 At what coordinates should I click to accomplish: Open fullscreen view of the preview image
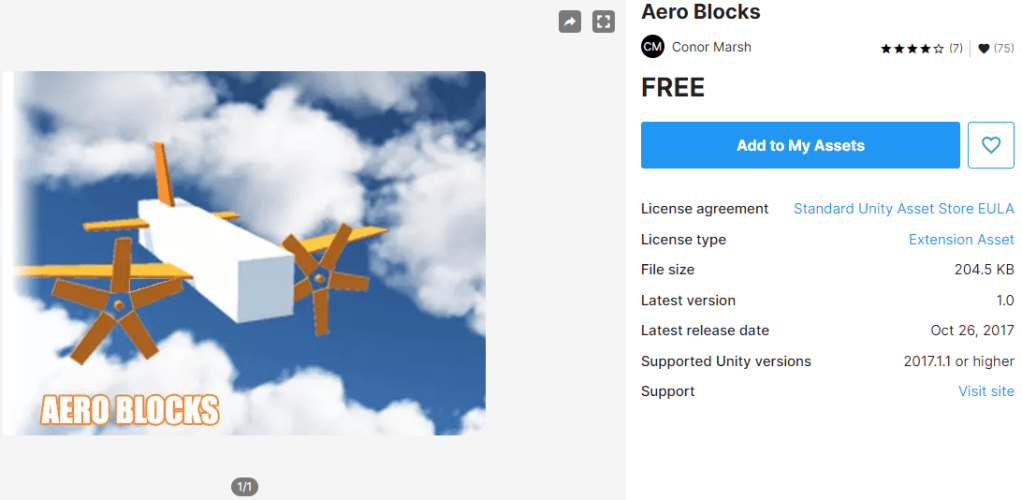pyautogui.click(x=603, y=21)
